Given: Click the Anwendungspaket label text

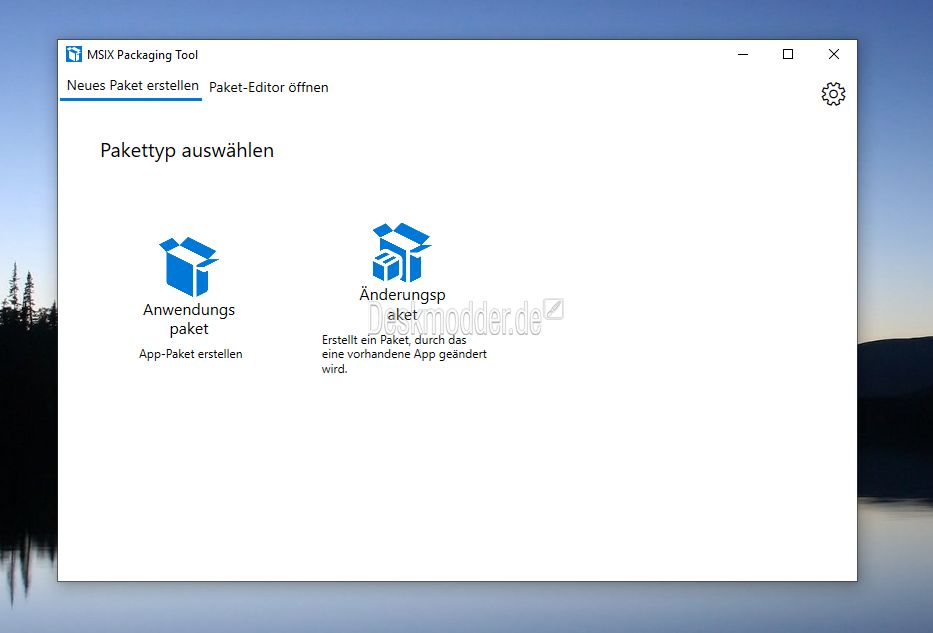Looking at the screenshot, I should click(189, 319).
